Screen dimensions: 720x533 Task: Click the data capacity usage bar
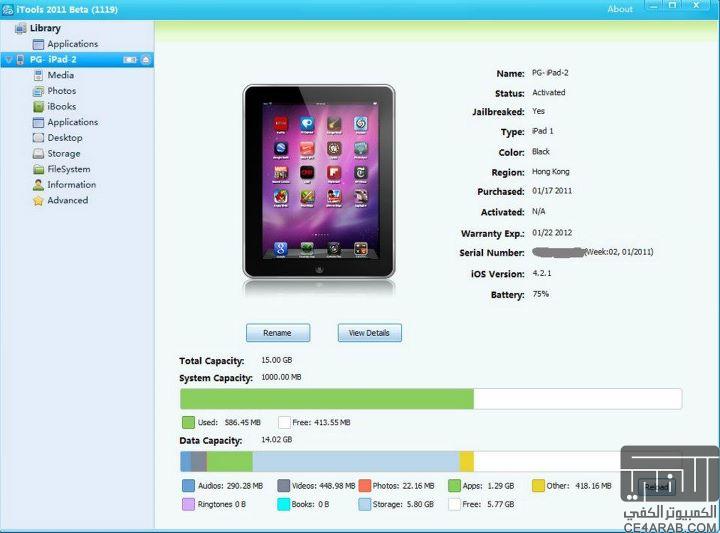click(431, 461)
